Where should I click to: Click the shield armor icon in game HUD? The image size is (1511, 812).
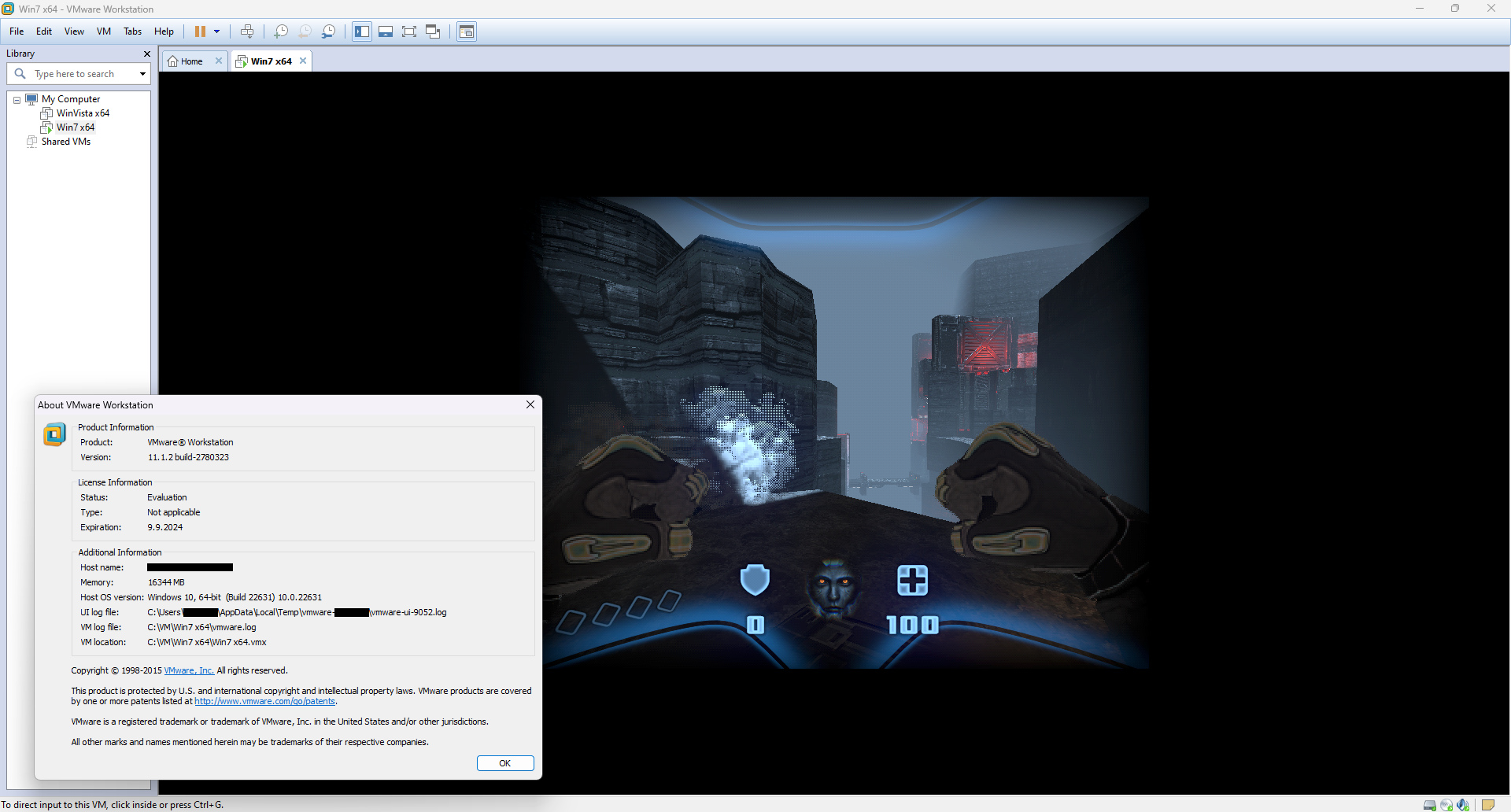(x=755, y=580)
